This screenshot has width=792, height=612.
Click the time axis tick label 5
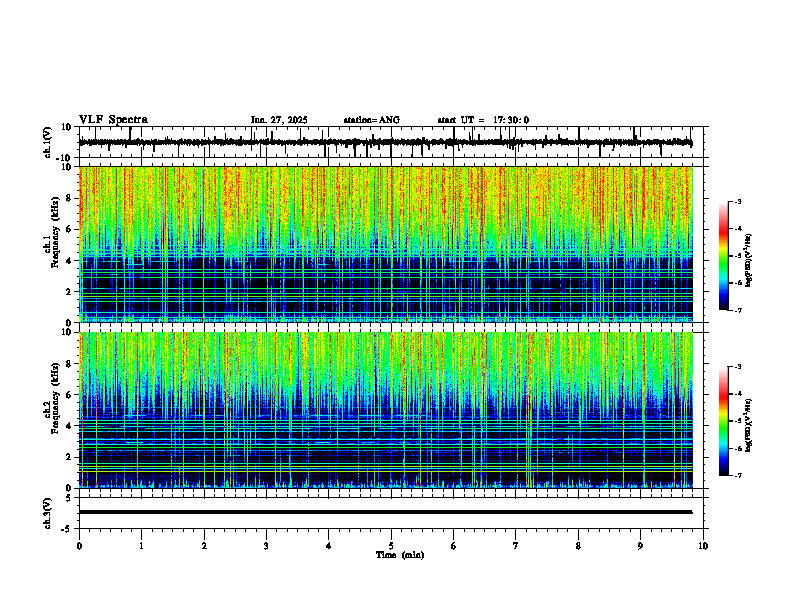click(391, 546)
